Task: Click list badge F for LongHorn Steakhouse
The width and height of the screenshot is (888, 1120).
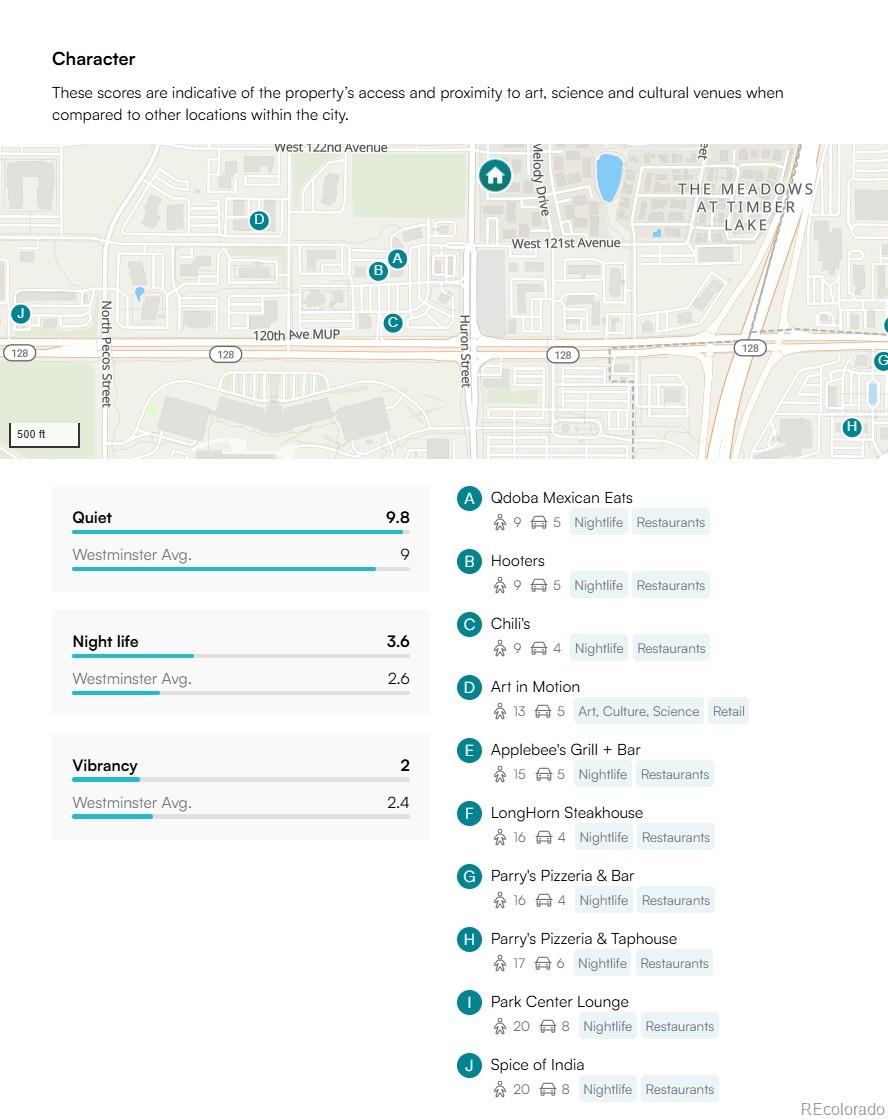Action: [x=469, y=813]
